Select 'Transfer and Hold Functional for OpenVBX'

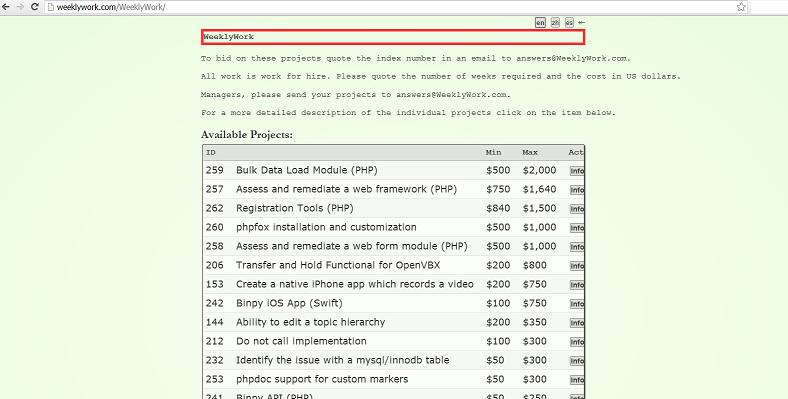tap(338, 265)
